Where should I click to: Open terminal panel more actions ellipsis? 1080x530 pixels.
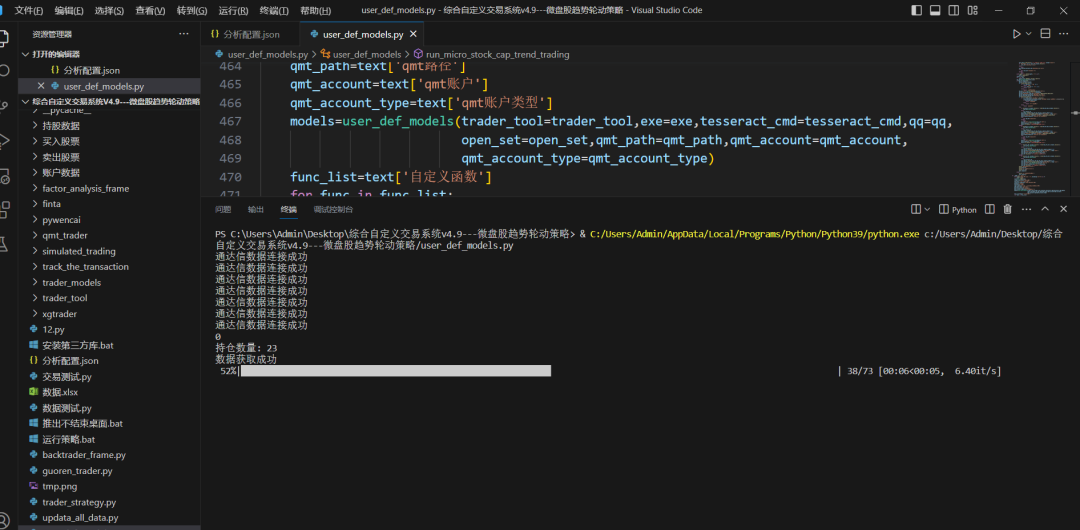pyautogui.click(x=1026, y=209)
